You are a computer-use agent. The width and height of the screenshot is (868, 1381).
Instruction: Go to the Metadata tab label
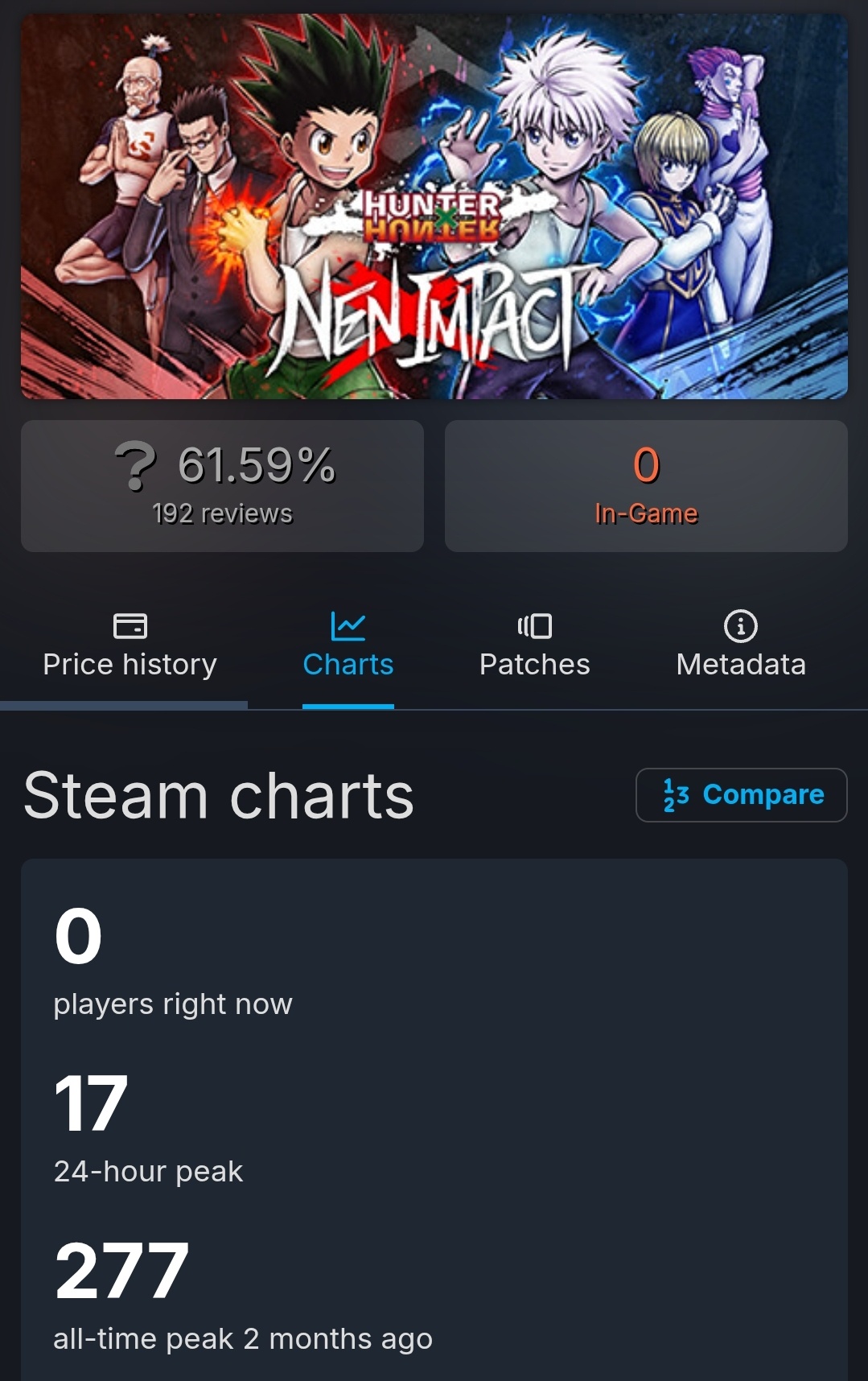click(740, 665)
